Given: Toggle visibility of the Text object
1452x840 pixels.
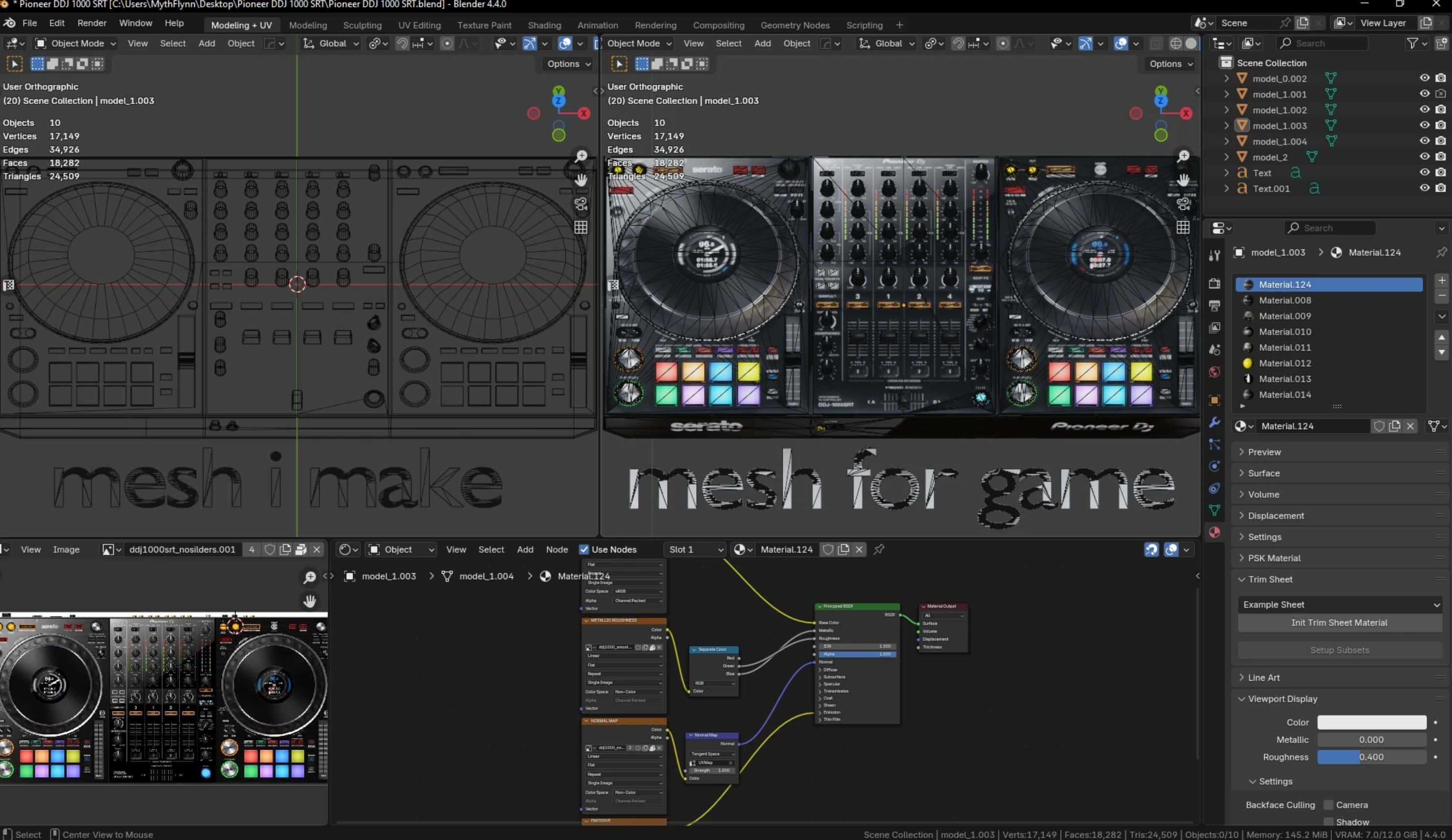Looking at the screenshot, I should pyautogui.click(x=1425, y=172).
